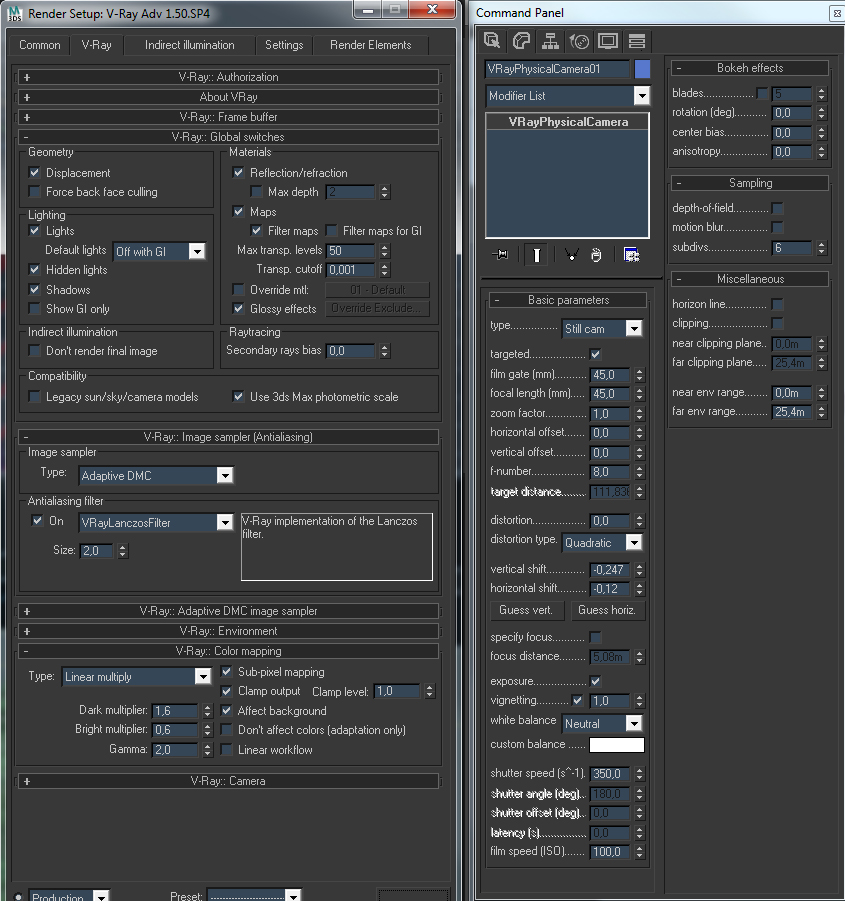Open the Create tab in Command Panel
The height and width of the screenshot is (901, 845).
click(492, 41)
